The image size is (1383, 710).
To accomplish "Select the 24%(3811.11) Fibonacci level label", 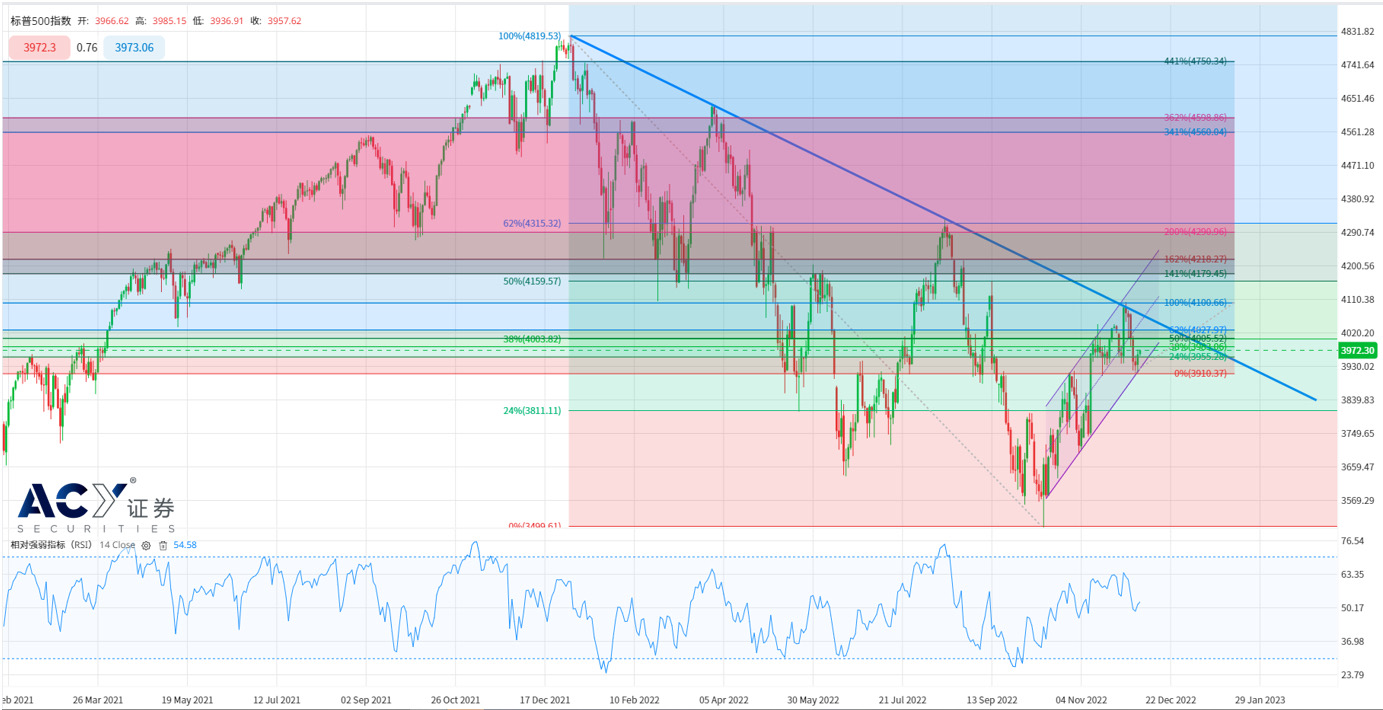I will [x=531, y=410].
